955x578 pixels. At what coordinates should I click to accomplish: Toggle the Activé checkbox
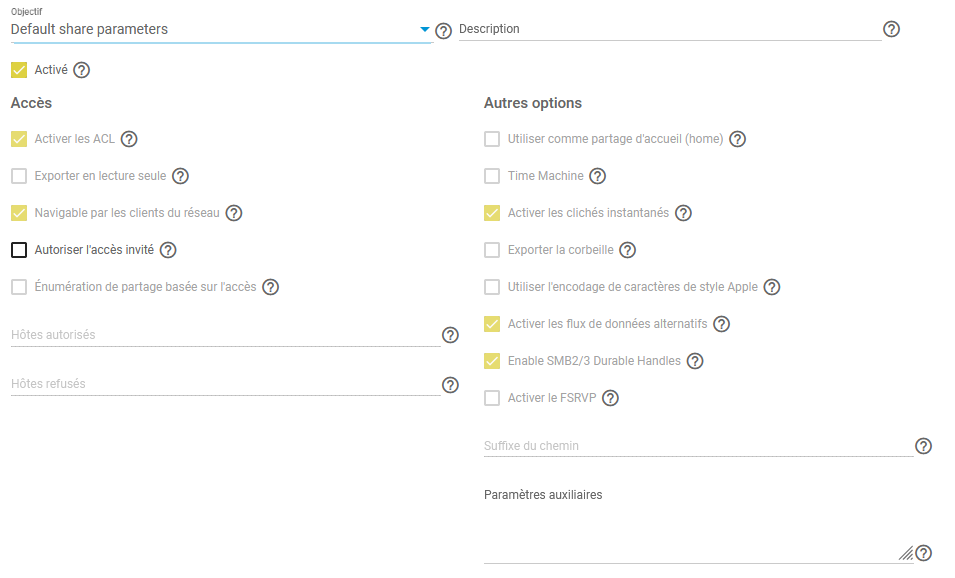(x=19, y=70)
